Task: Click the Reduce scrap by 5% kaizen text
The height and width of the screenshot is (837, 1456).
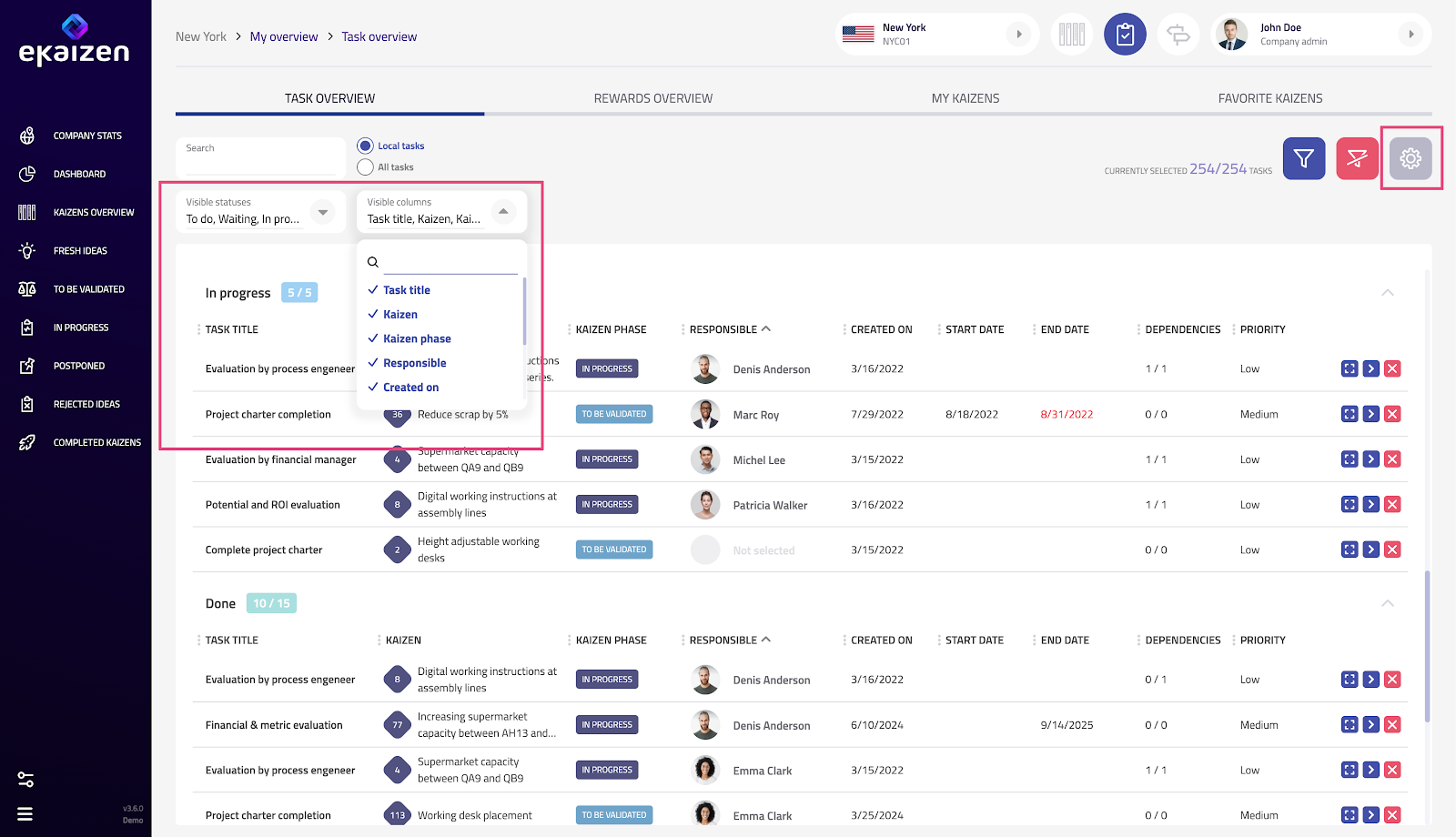Action: click(x=463, y=415)
